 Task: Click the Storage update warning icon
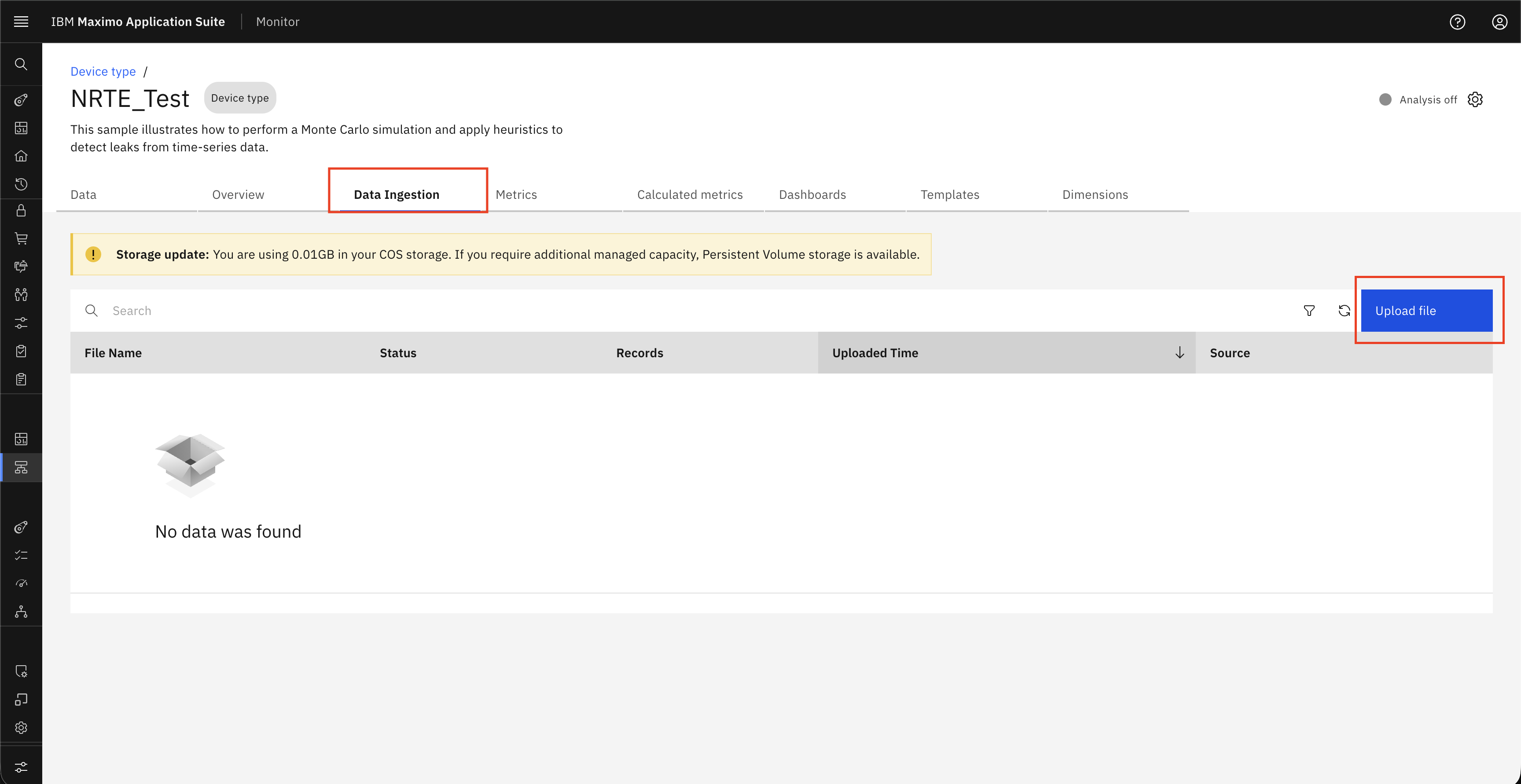[x=93, y=254]
